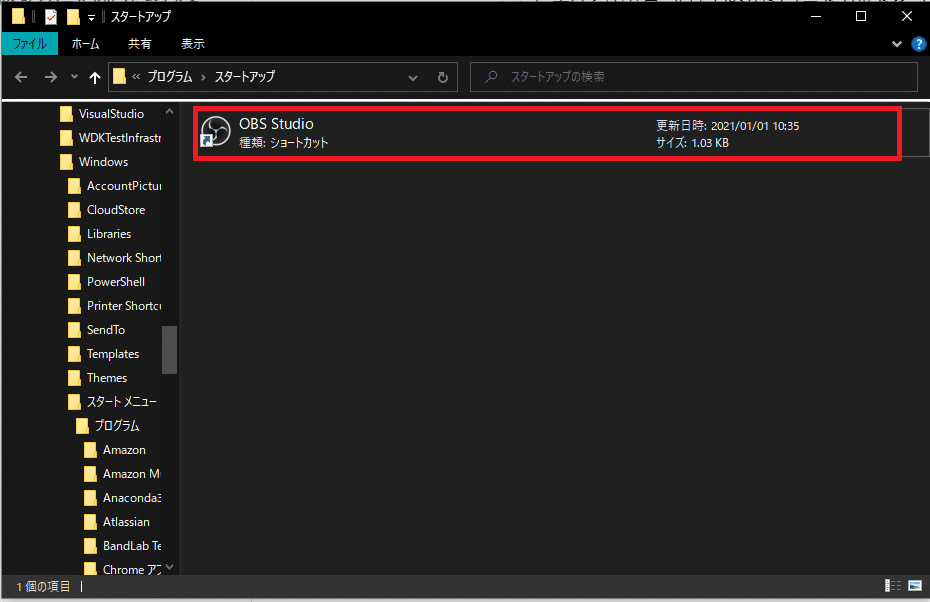The image size is (930, 602).
Task: Expand the address bar history dropdown
Action: coord(413,77)
